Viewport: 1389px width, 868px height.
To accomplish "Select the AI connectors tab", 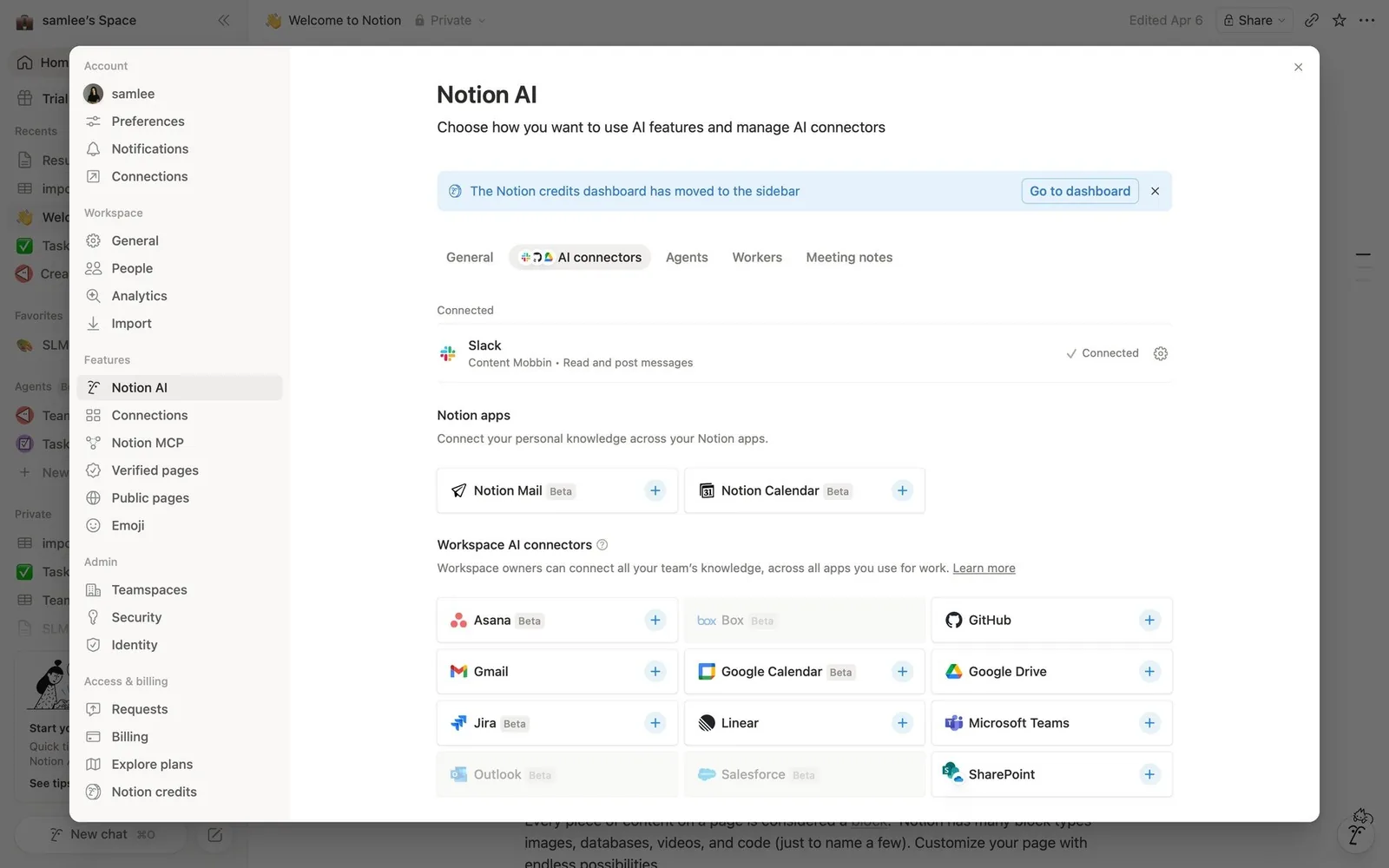I will pyautogui.click(x=580, y=257).
